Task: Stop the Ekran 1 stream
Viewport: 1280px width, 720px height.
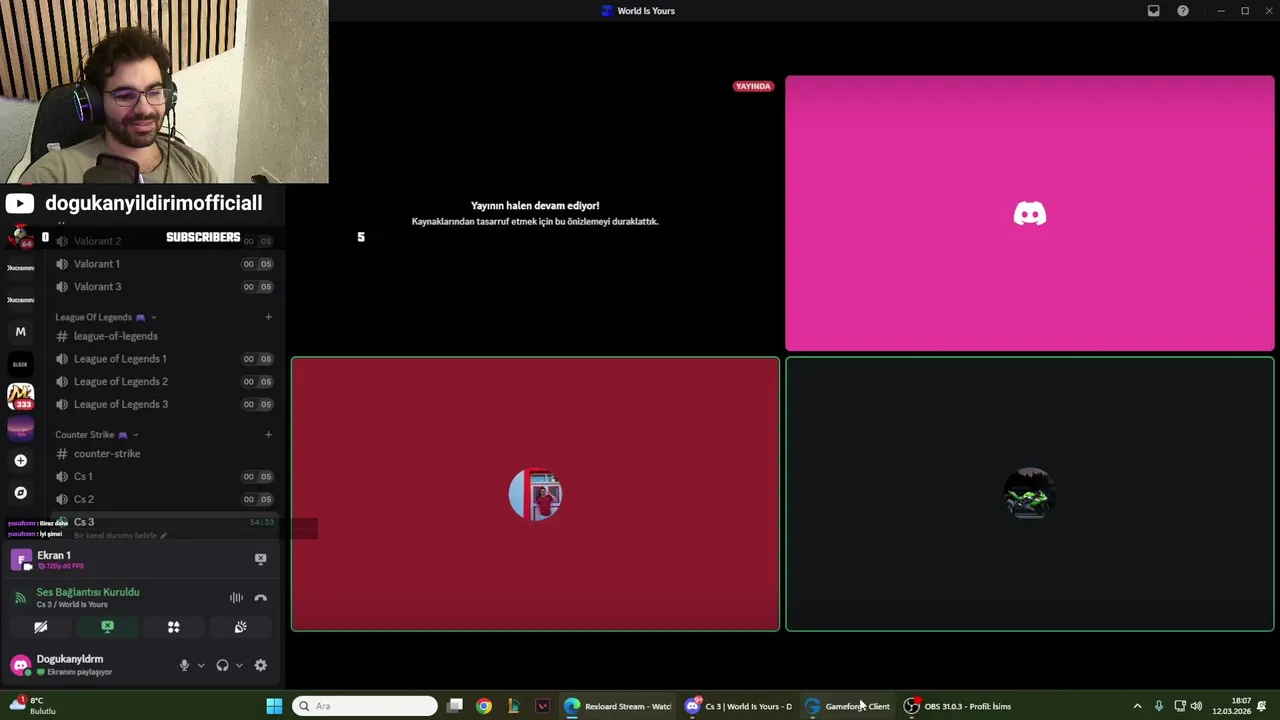Action: click(x=260, y=559)
